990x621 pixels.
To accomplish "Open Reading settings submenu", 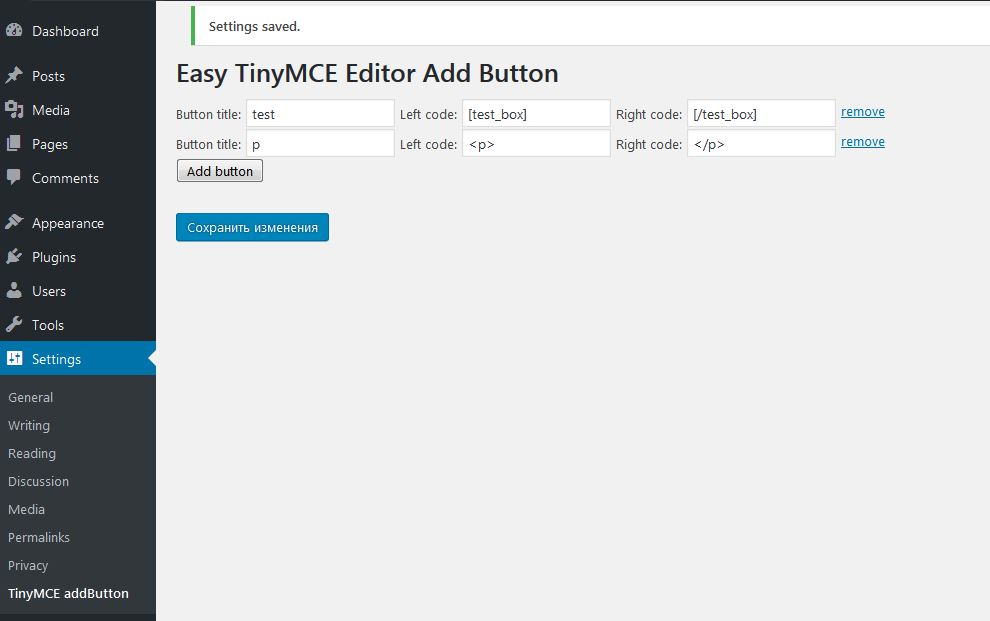I will (x=32, y=453).
